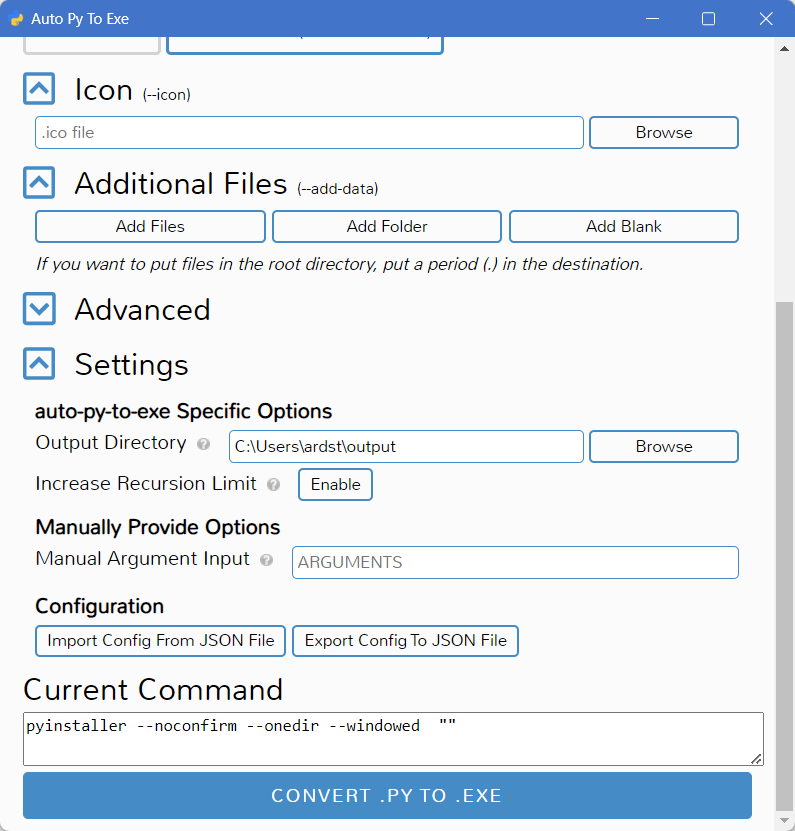
Task: Click the .ico file input field
Action: click(x=309, y=132)
